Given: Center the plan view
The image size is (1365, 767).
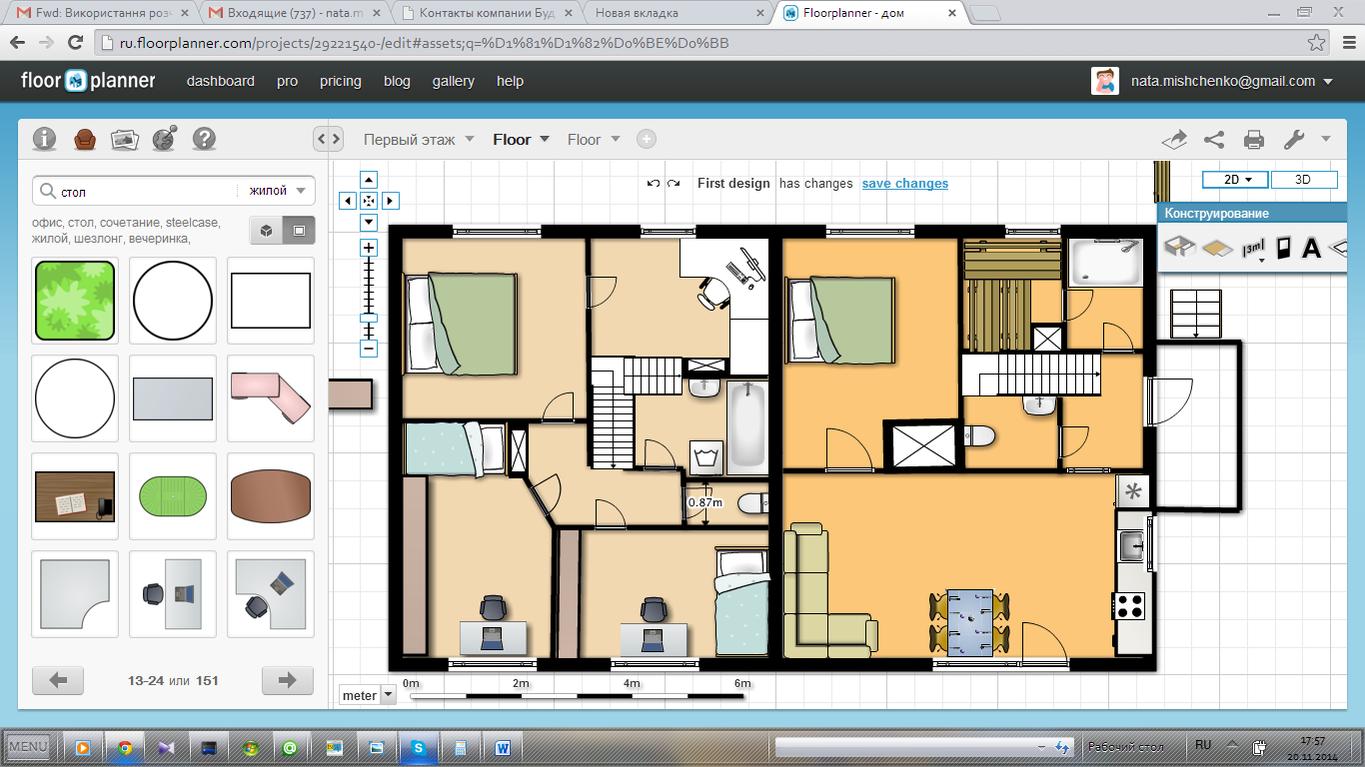Looking at the screenshot, I should pos(369,201).
